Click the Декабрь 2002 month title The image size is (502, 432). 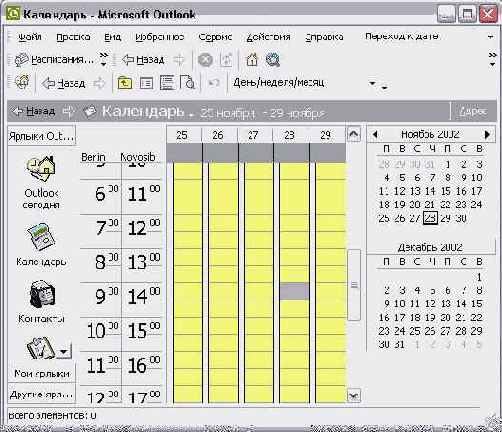point(430,247)
